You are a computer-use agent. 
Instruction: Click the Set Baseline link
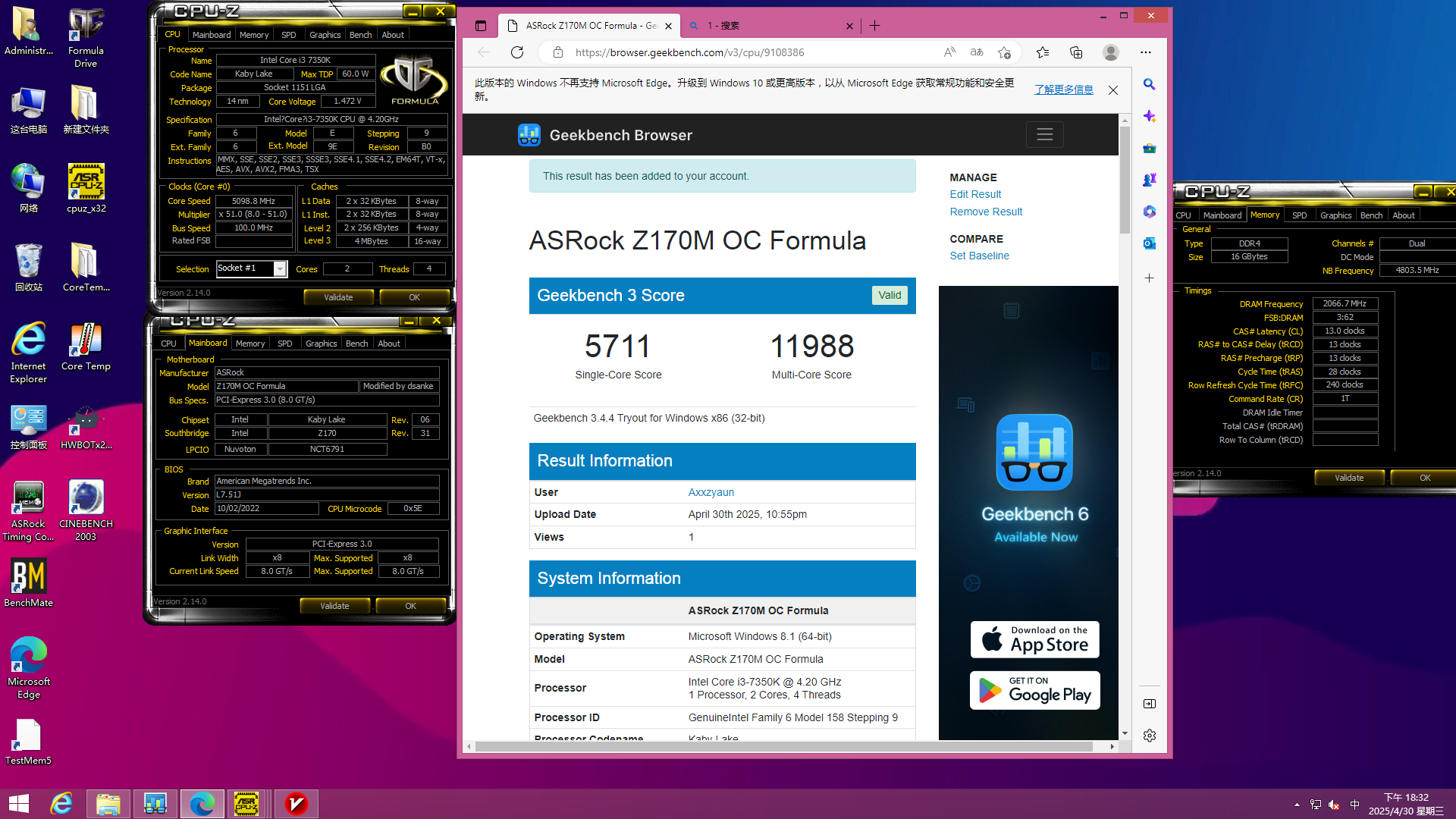coord(980,256)
